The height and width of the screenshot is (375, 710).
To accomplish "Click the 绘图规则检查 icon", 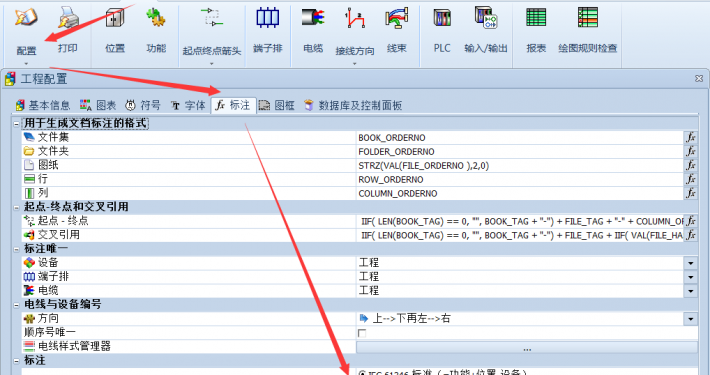I will click(x=588, y=18).
